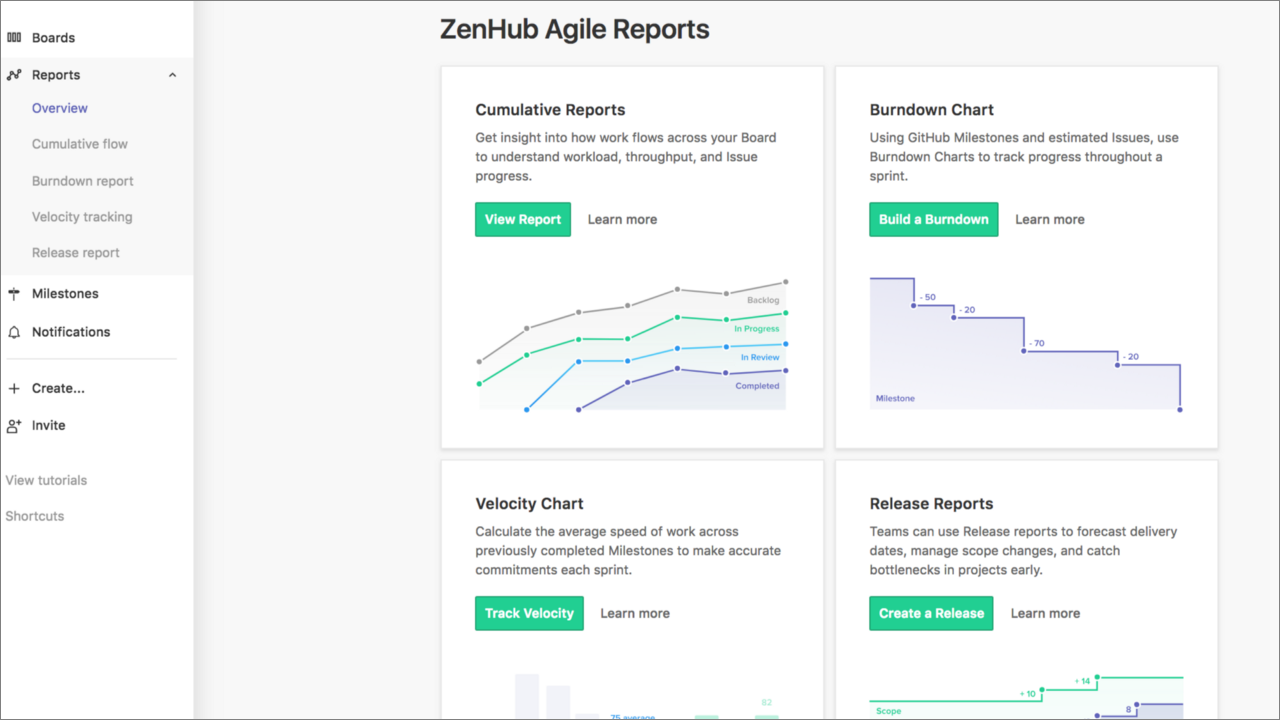Click the View Report button
The image size is (1280, 720).
523,220
